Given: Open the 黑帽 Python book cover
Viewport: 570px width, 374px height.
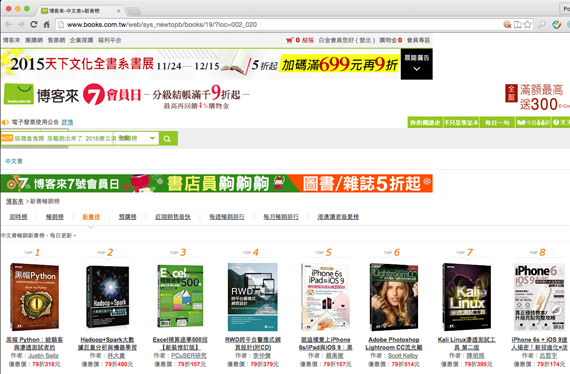Looking at the screenshot, I should pyautogui.click(x=35, y=297).
